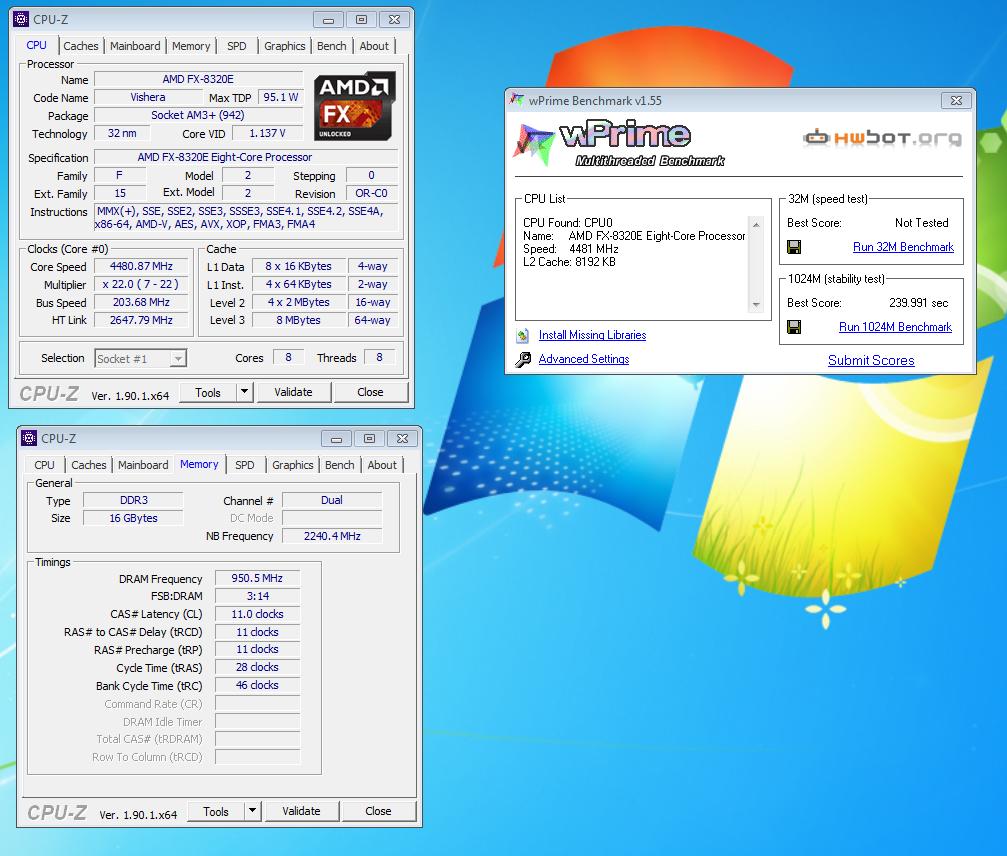Click the Bus Speed value 203.68 MHz

[141, 302]
